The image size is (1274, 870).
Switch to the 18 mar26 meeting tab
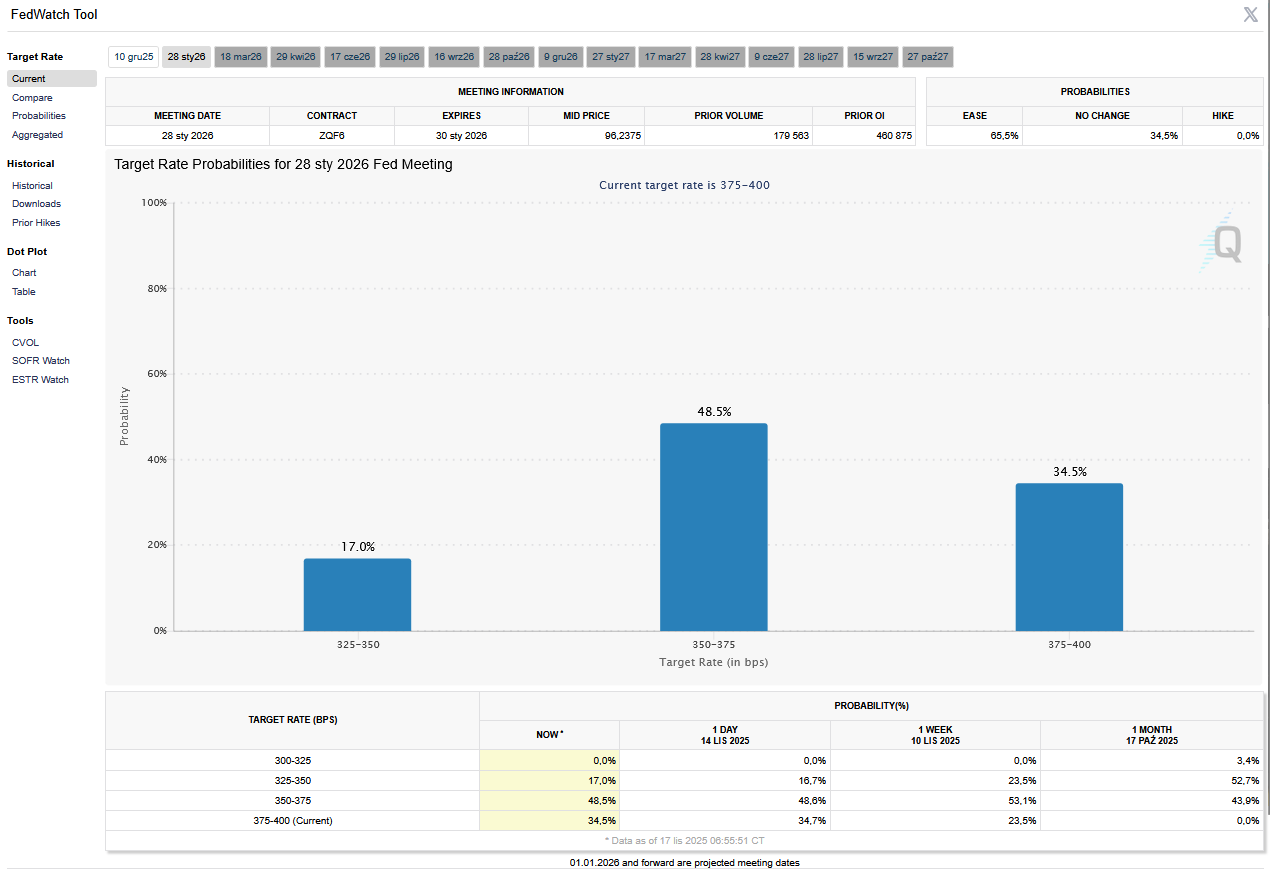click(241, 57)
